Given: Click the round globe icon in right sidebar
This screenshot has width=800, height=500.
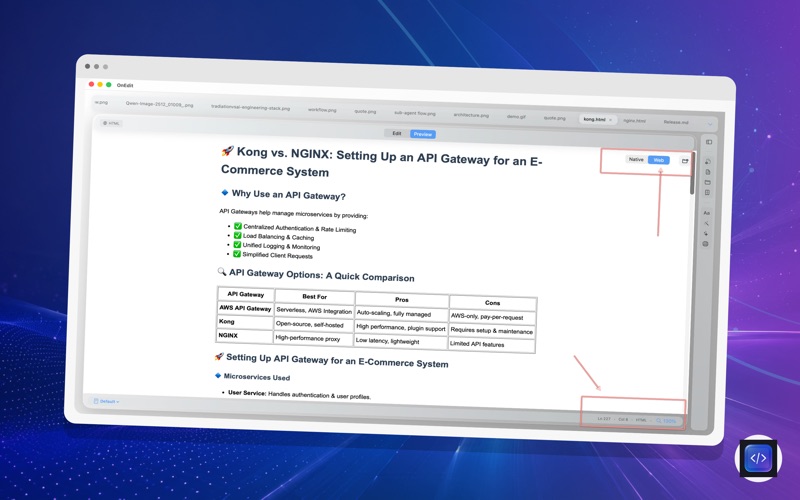Looking at the screenshot, I should pos(706,244).
